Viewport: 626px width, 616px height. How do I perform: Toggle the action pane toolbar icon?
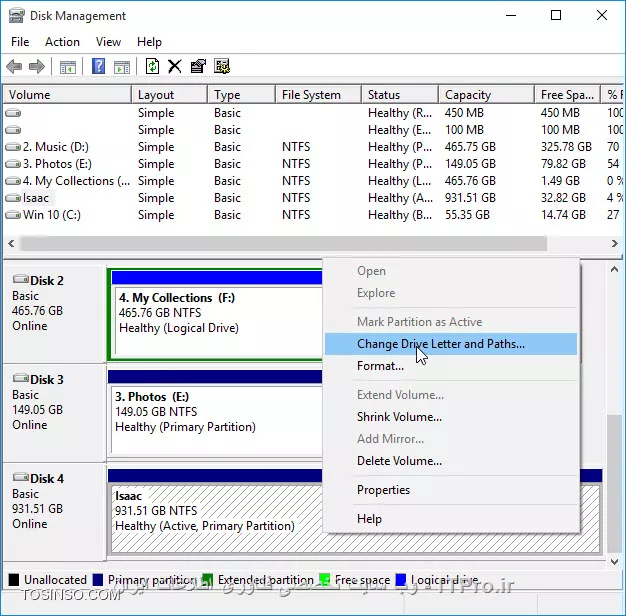(122, 67)
